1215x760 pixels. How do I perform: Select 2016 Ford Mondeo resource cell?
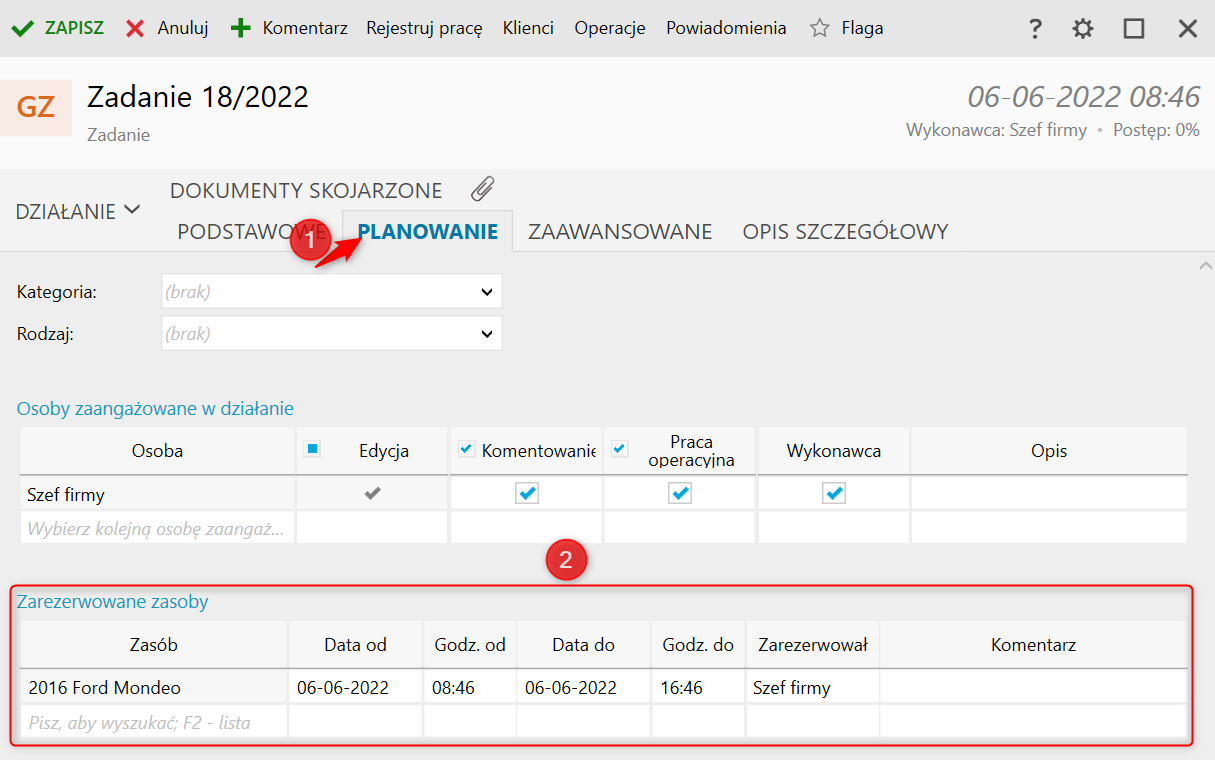coord(154,688)
